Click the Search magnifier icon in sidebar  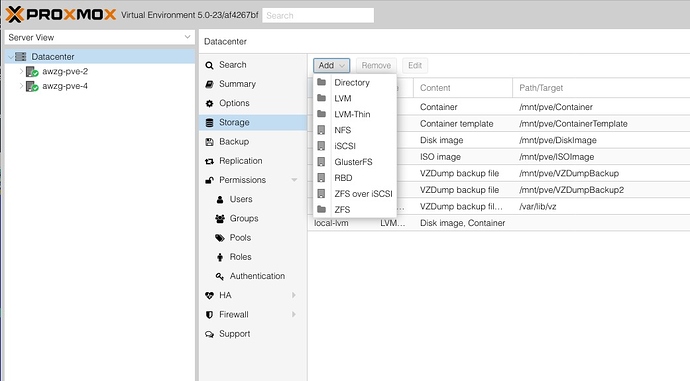[x=209, y=65]
